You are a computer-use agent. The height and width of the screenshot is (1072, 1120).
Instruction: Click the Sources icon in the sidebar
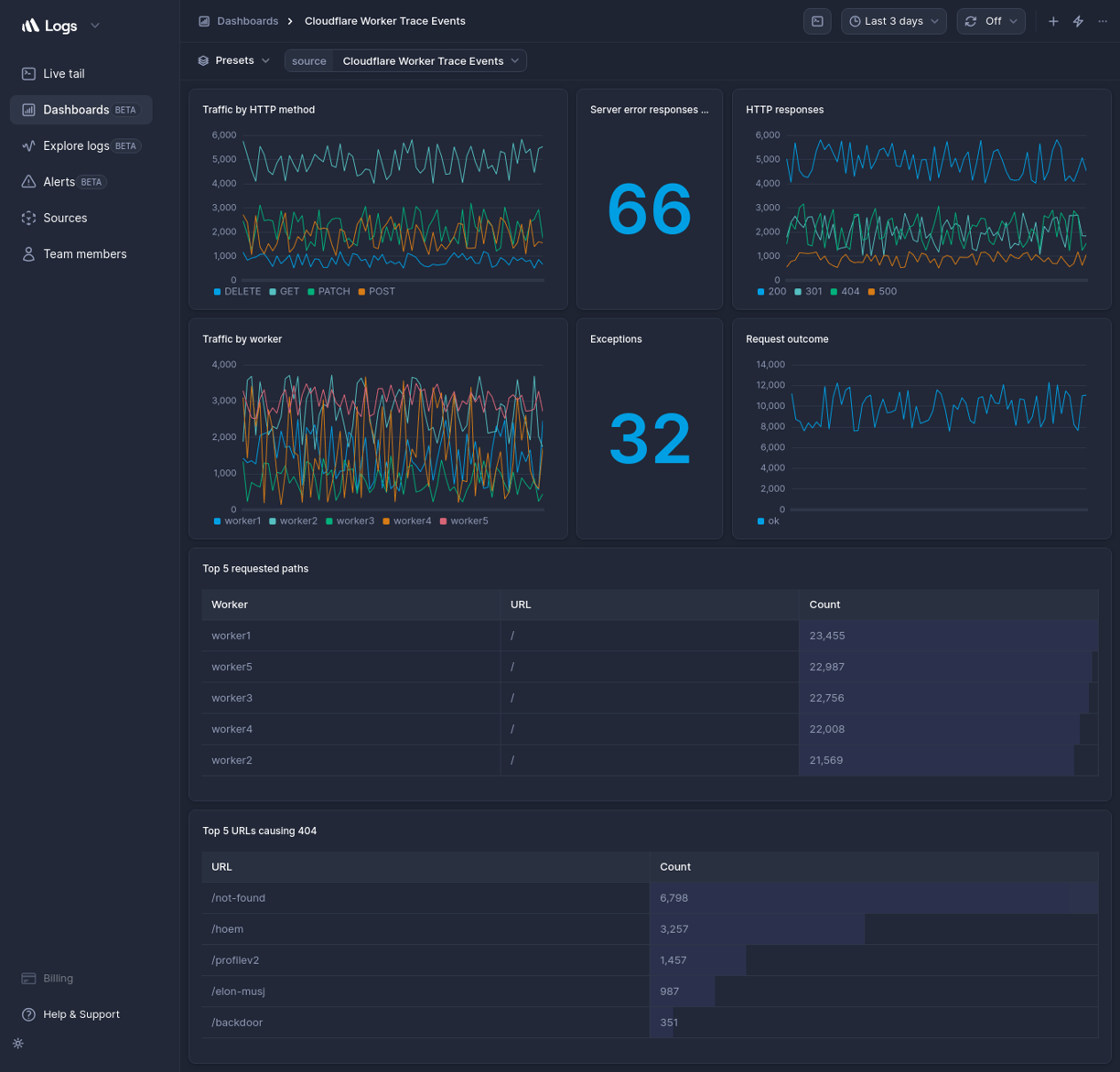[x=28, y=218]
